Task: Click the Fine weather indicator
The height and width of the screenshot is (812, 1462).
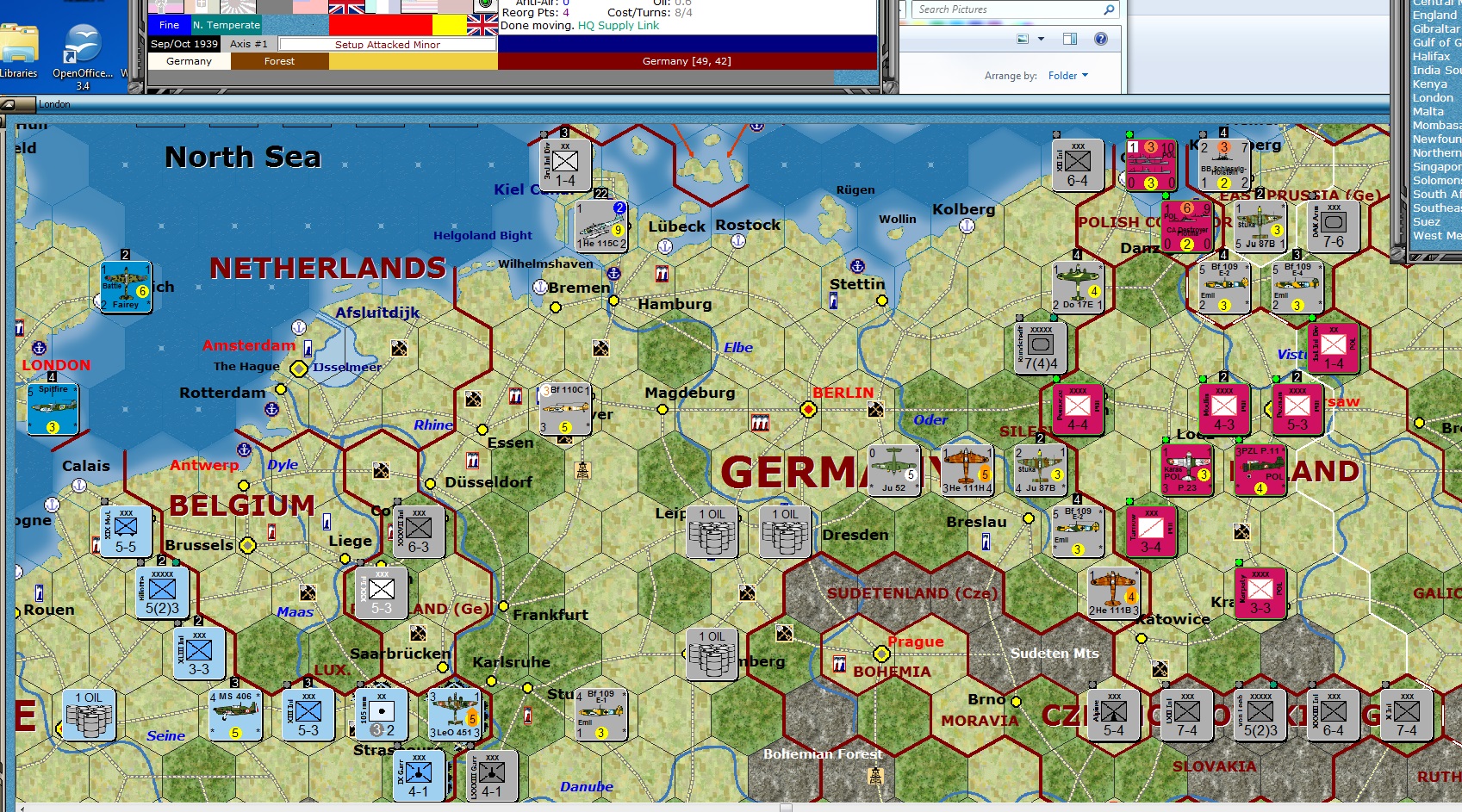Action: point(169,25)
